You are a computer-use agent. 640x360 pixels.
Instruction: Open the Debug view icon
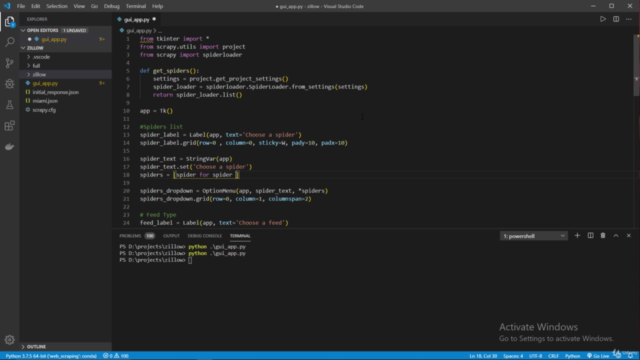[x=9, y=84]
